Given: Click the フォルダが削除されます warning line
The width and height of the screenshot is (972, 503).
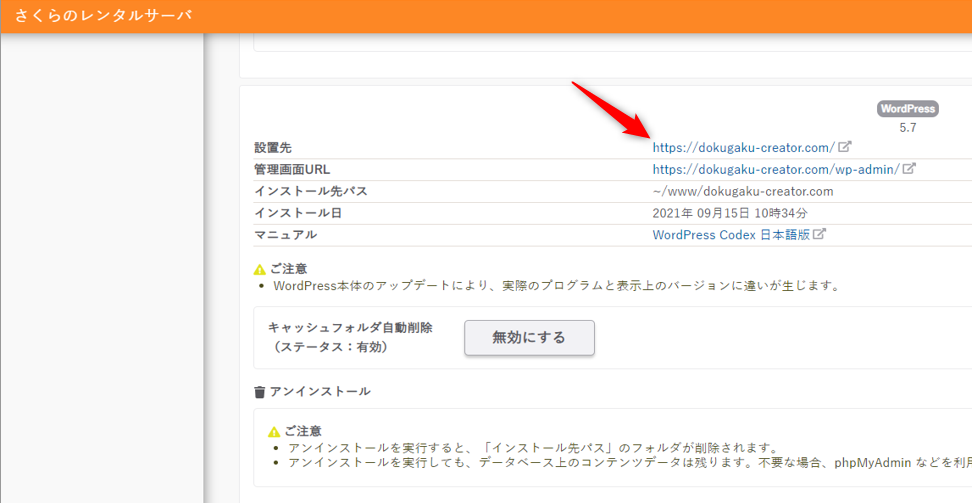Looking at the screenshot, I should [x=533, y=448].
